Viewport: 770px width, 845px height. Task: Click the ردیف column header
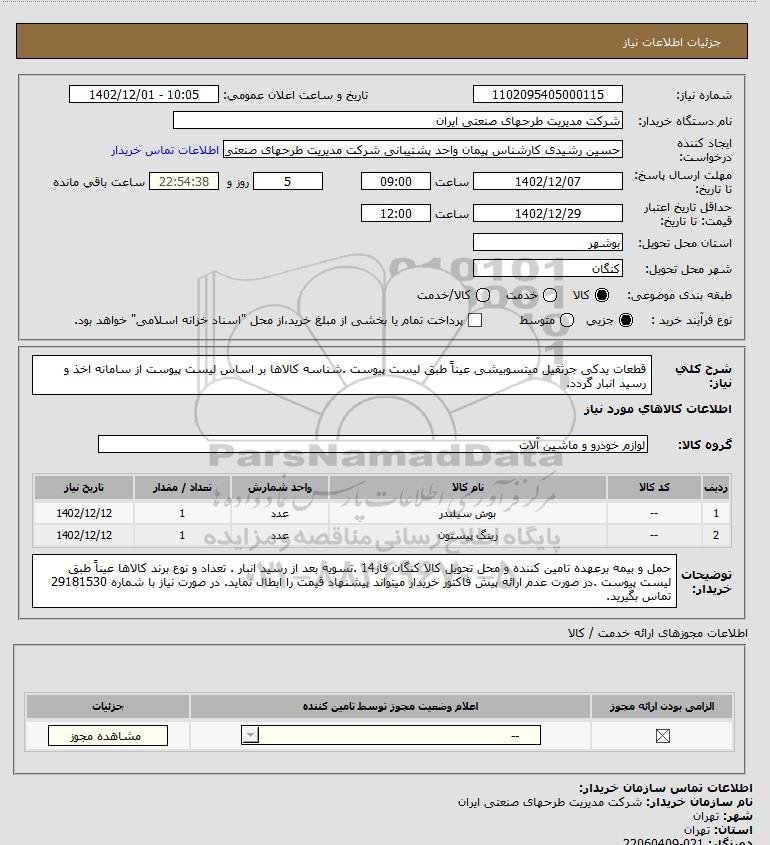[716, 487]
